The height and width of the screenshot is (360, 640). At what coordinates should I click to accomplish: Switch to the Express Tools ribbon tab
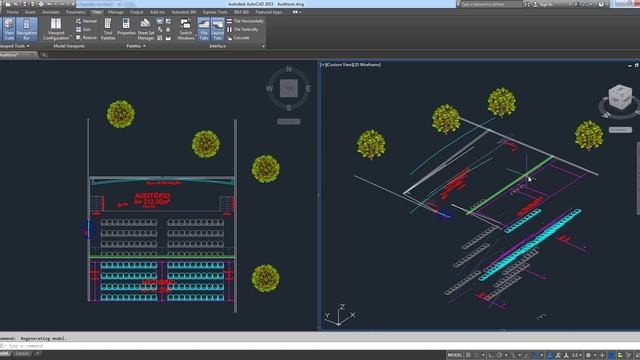[215, 12]
